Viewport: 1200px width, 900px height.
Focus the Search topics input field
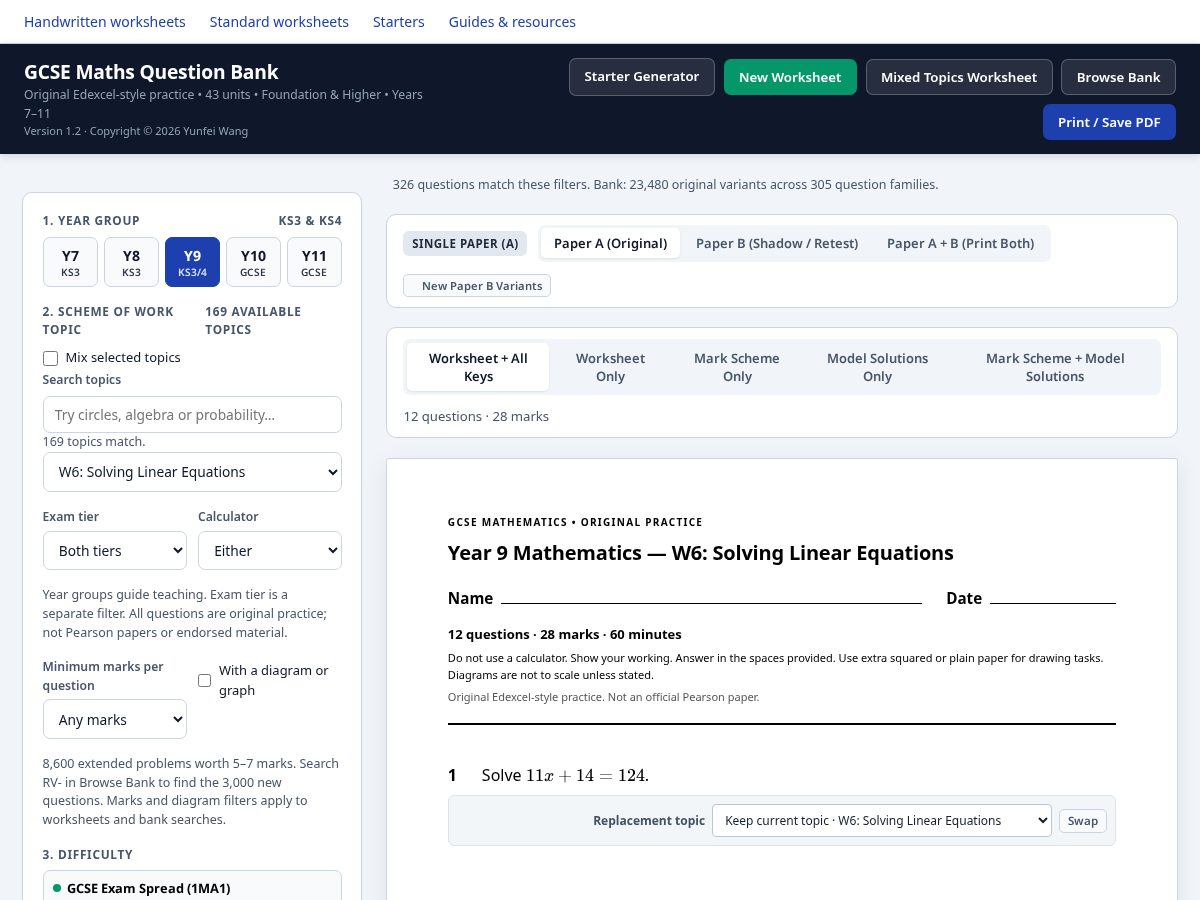point(192,414)
